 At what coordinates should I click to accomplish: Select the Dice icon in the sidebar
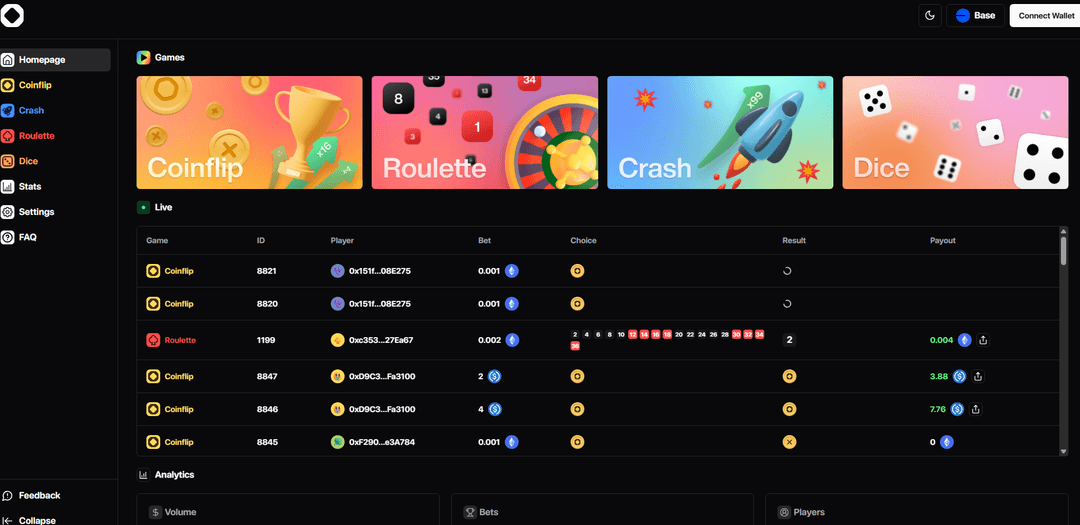tap(8, 161)
